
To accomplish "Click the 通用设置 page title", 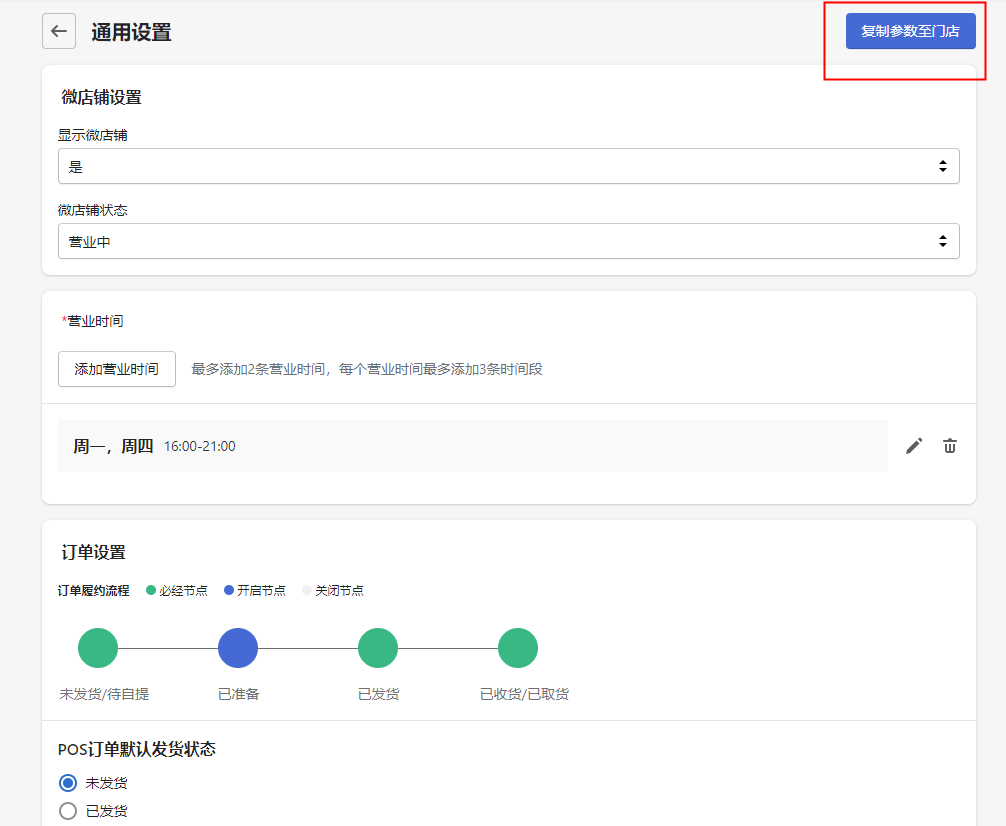I will (x=132, y=32).
